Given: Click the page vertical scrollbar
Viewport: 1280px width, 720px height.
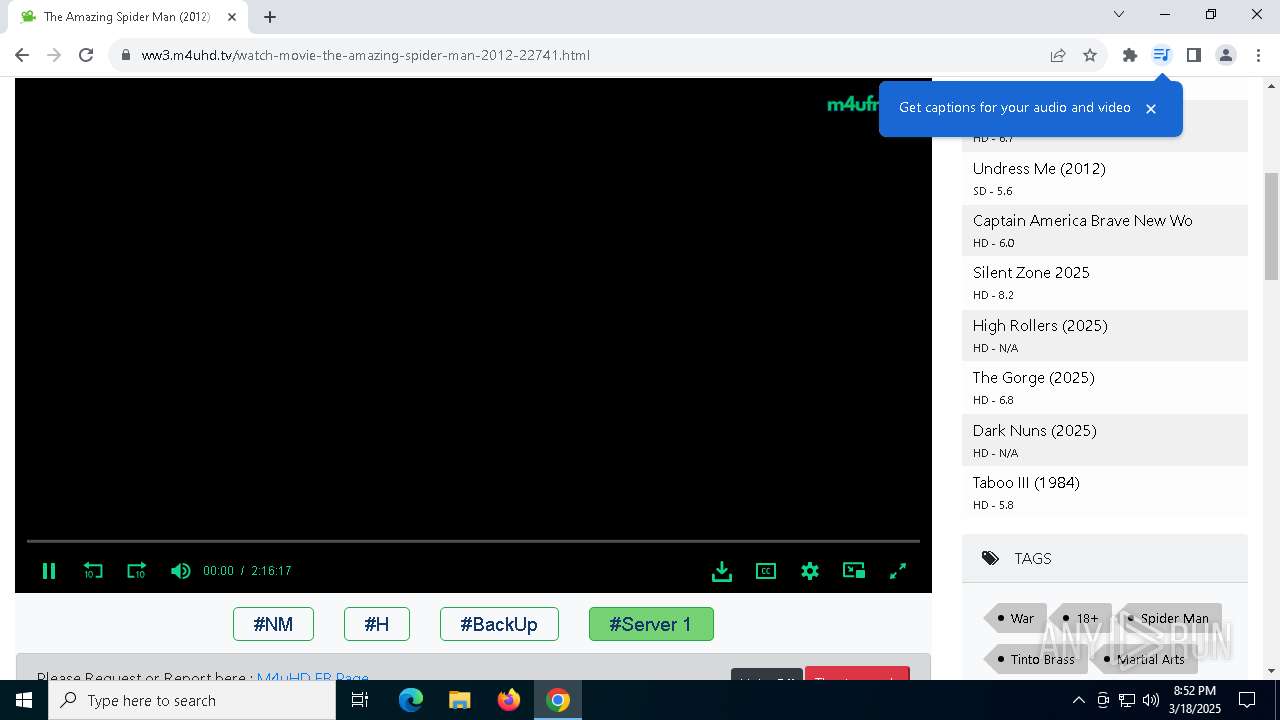Looking at the screenshot, I should 1271,226.
